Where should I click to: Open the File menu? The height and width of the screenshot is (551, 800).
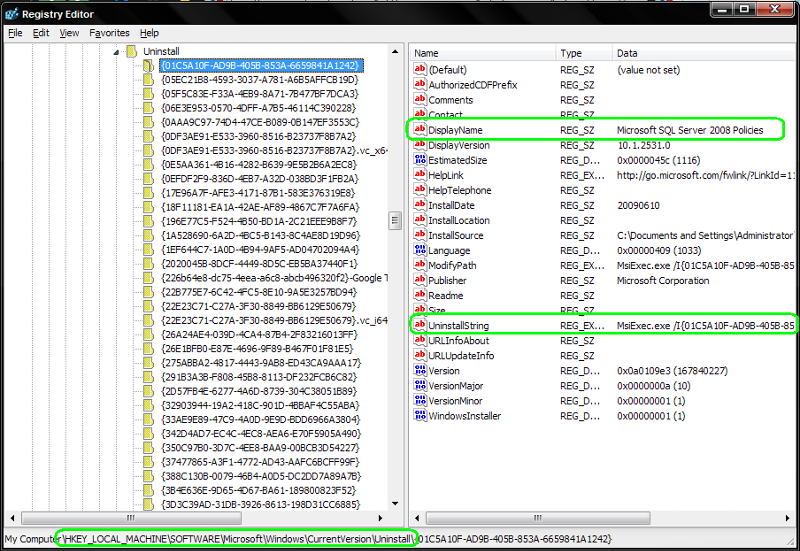coord(15,33)
